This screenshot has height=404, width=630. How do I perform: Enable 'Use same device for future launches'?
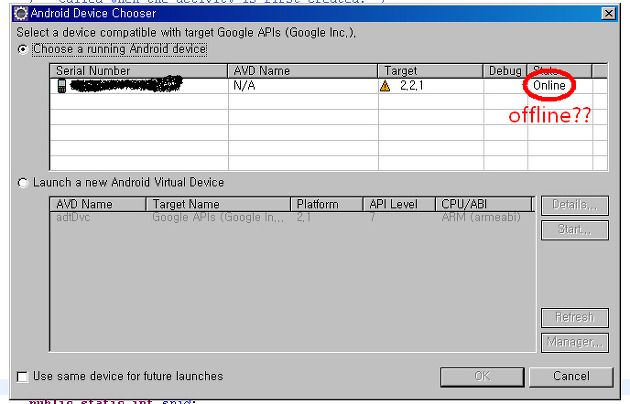coord(22,377)
